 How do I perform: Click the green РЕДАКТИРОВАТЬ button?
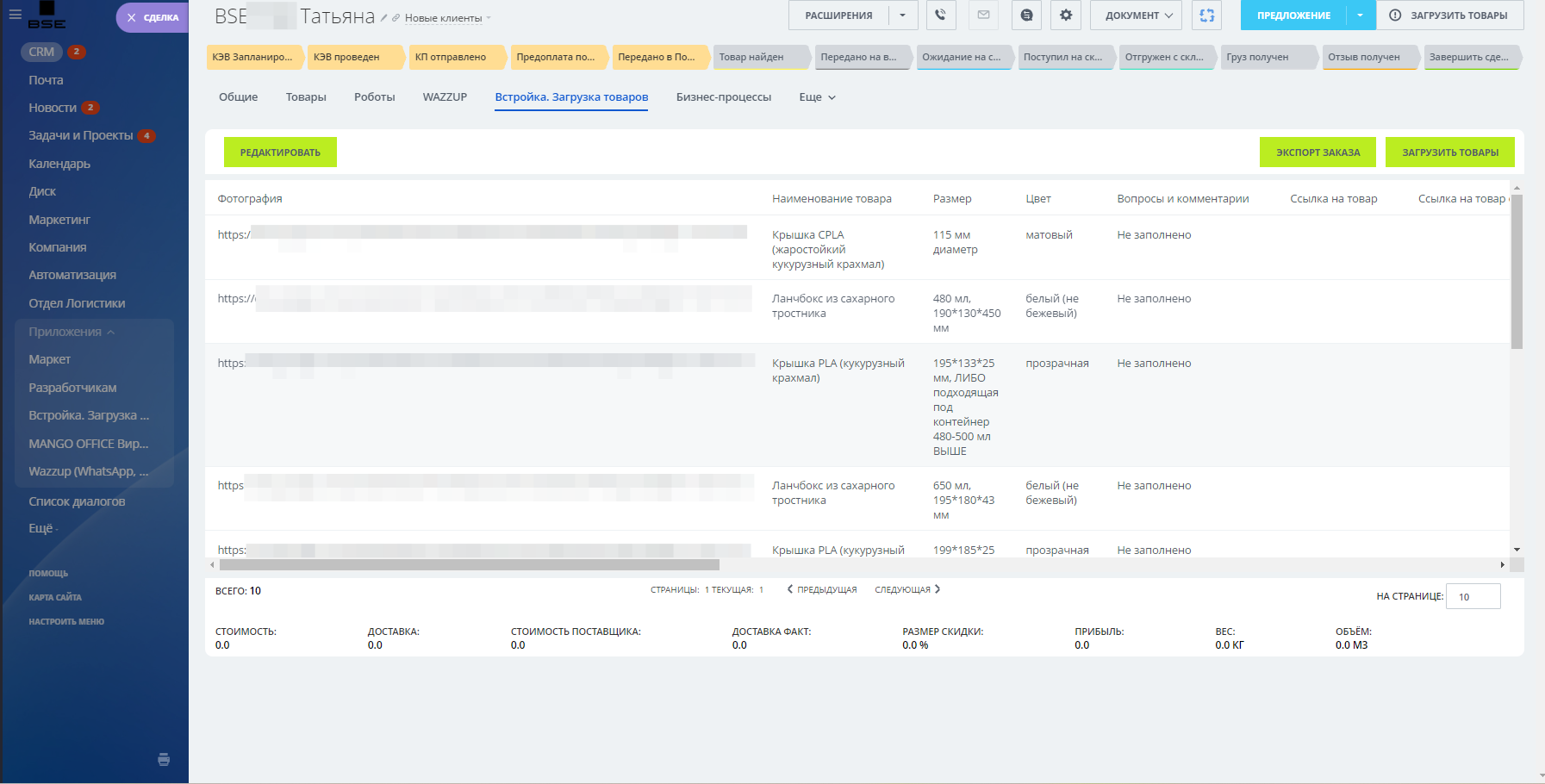tap(280, 152)
